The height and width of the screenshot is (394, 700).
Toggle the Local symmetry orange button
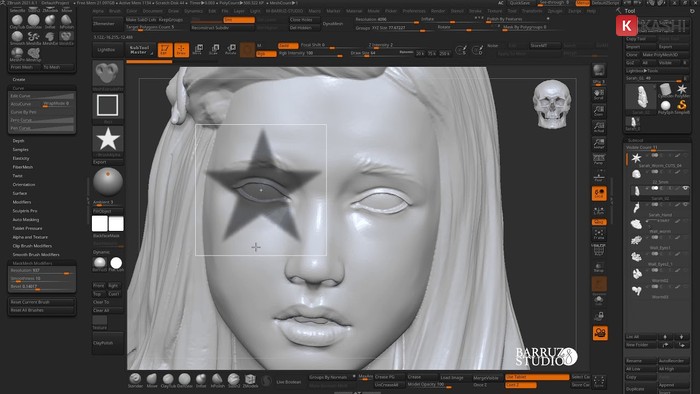pos(599,194)
